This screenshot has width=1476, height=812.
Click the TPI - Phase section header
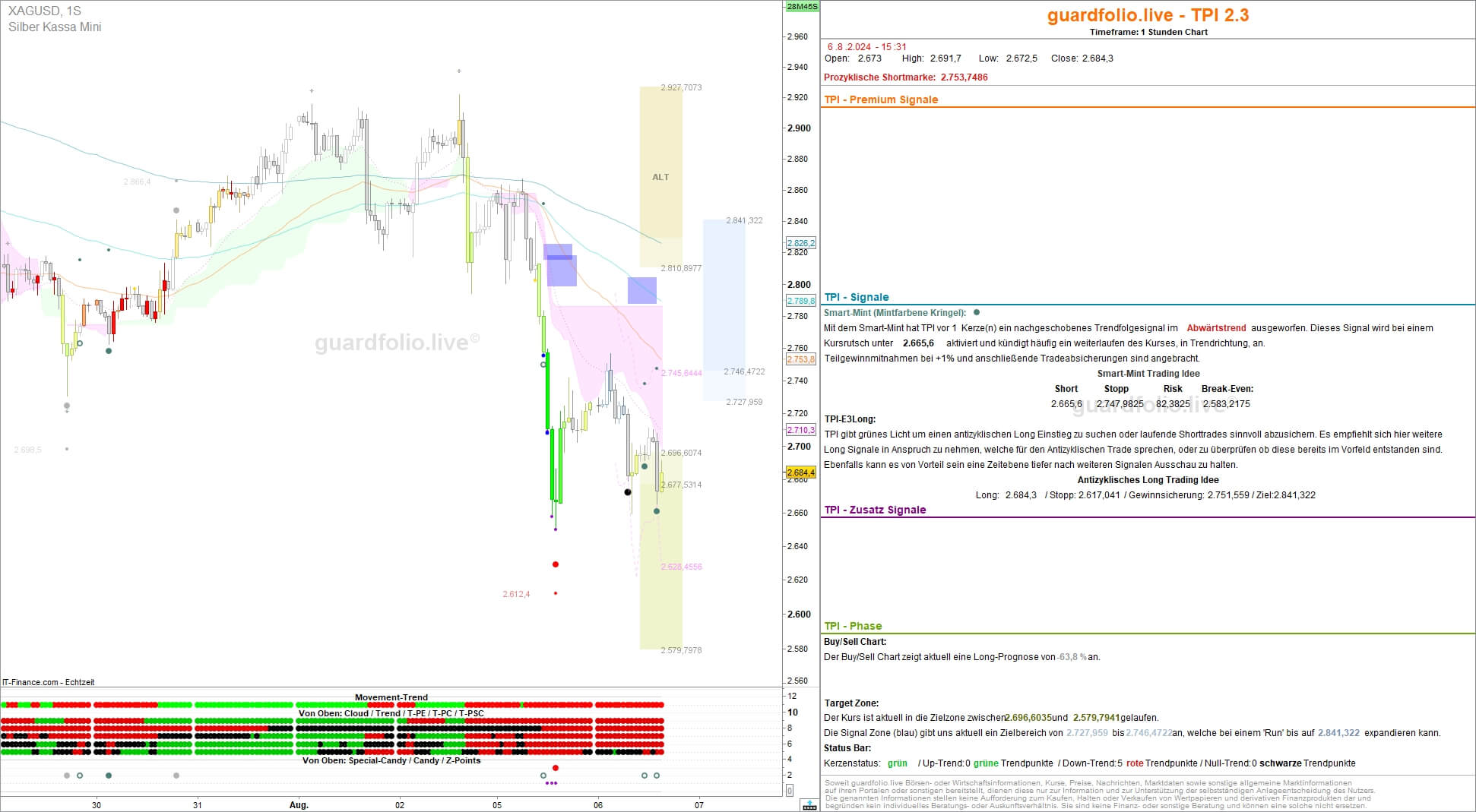[x=853, y=626]
